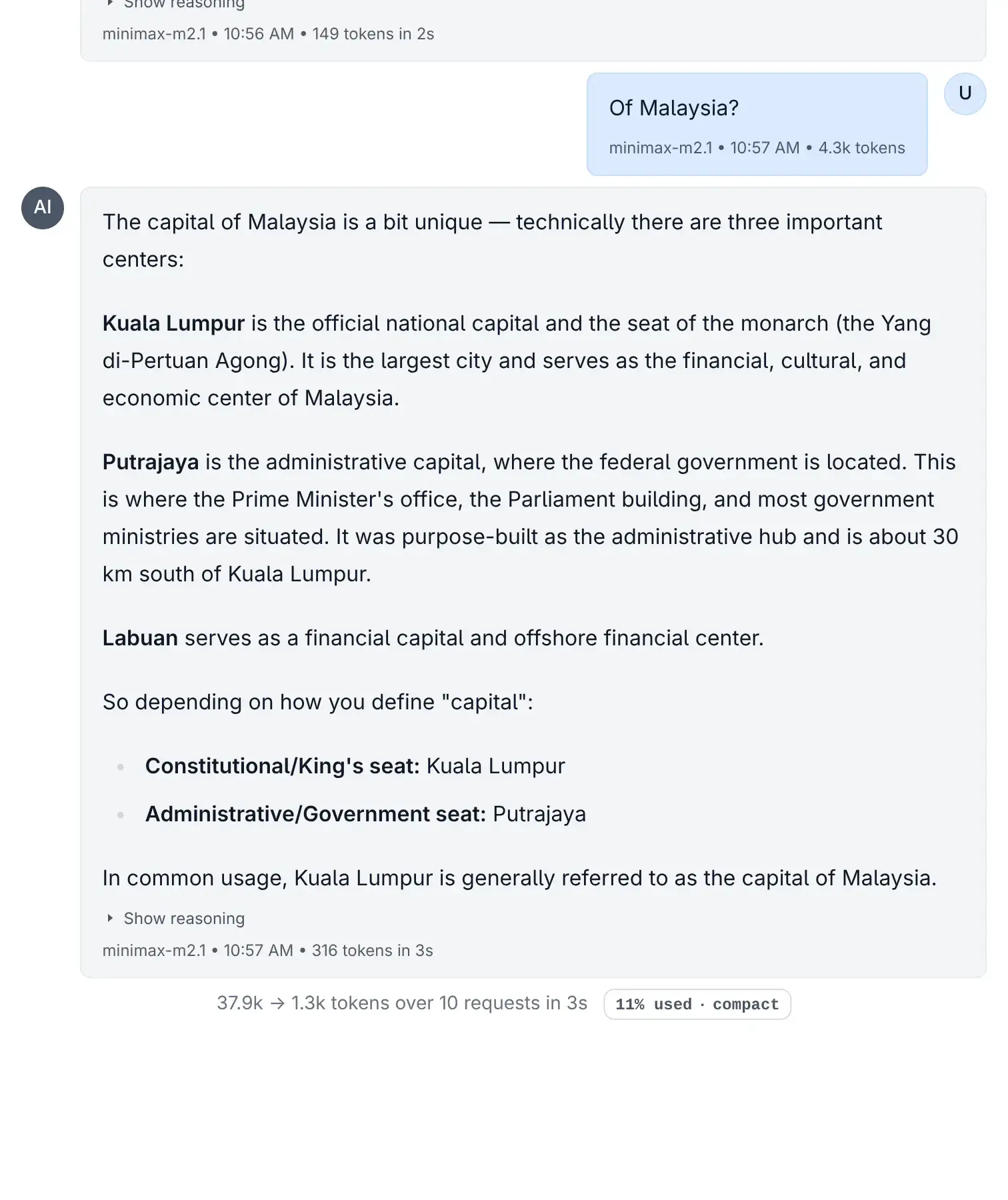Click the 'Of Malaysia?' user message text
This screenshot has height=1200, width=1008.
point(673,108)
